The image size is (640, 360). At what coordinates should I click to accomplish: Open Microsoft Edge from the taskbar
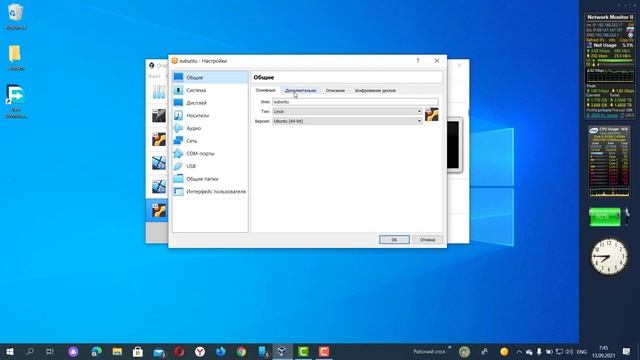pyautogui.click(x=96, y=351)
